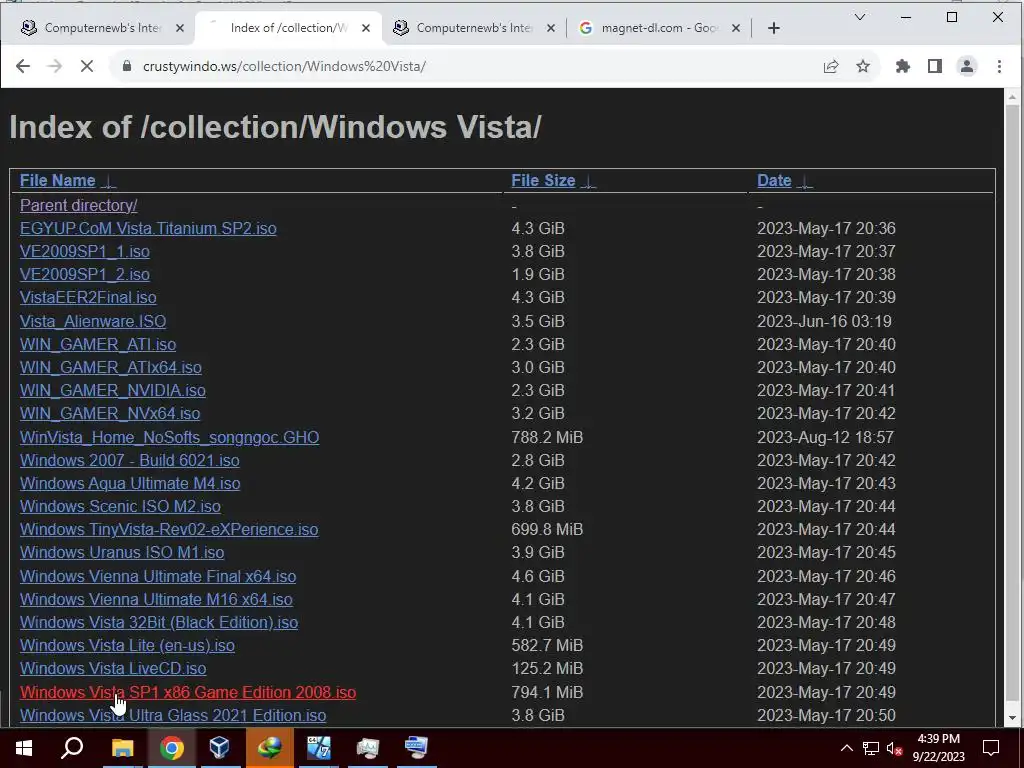The height and width of the screenshot is (768, 1024).
Task: Click page scrollbar up arrow
Action: (1012, 98)
